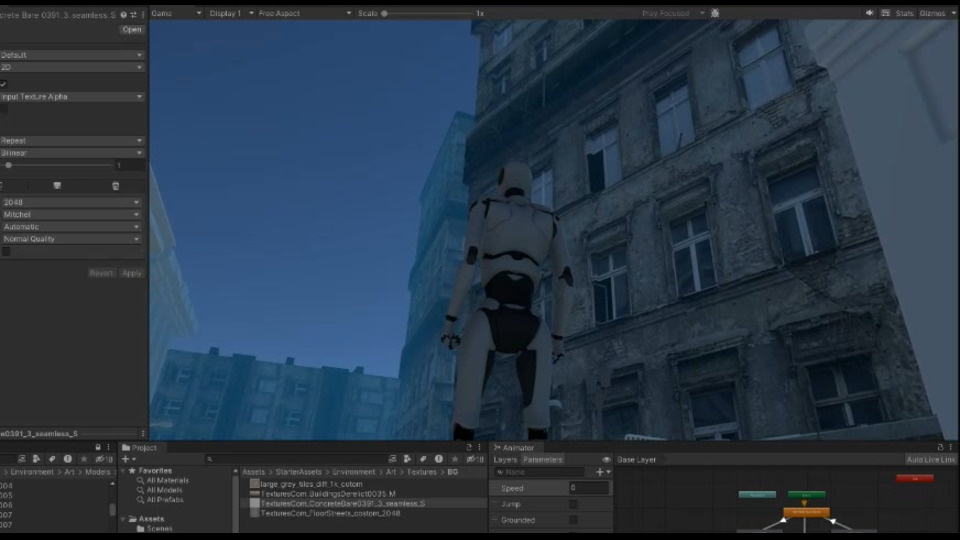Viewport: 960px width, 540px height.
Task: Open the texture preview bar kebab menu
Action: [143, 433]
